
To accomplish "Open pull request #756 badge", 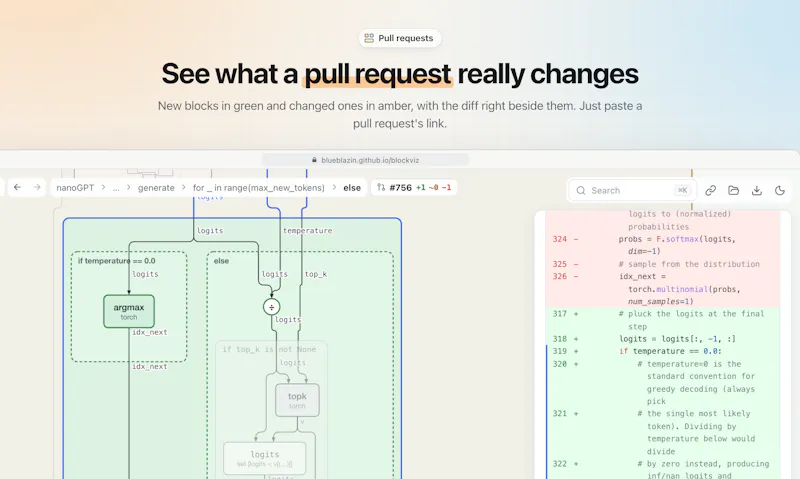I will click(x=414, y=188).
